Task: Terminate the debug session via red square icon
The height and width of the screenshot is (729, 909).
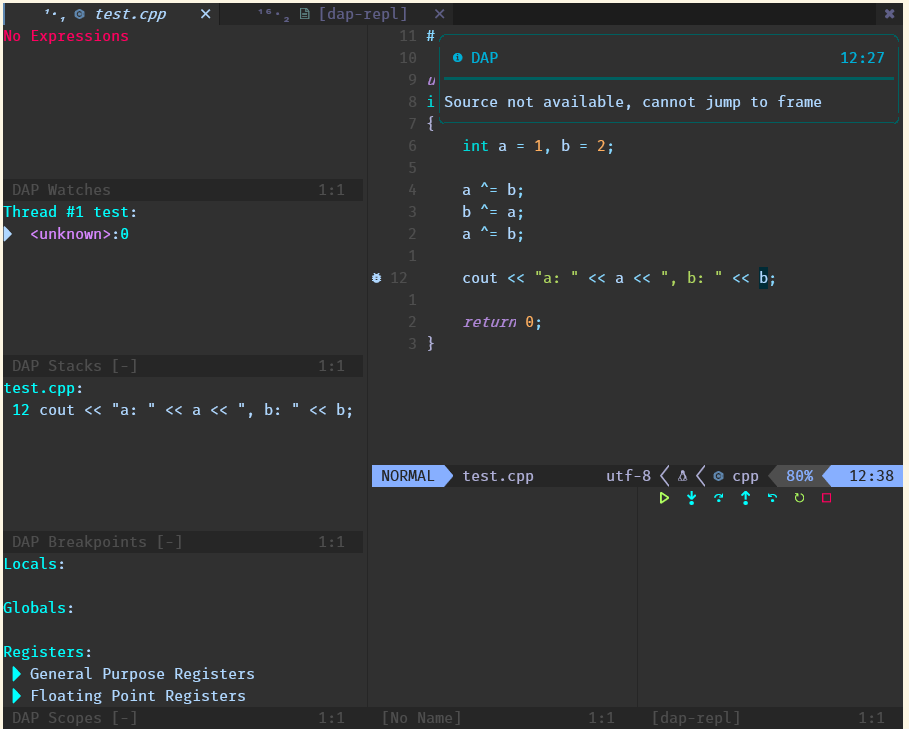Action: [825, 497]
